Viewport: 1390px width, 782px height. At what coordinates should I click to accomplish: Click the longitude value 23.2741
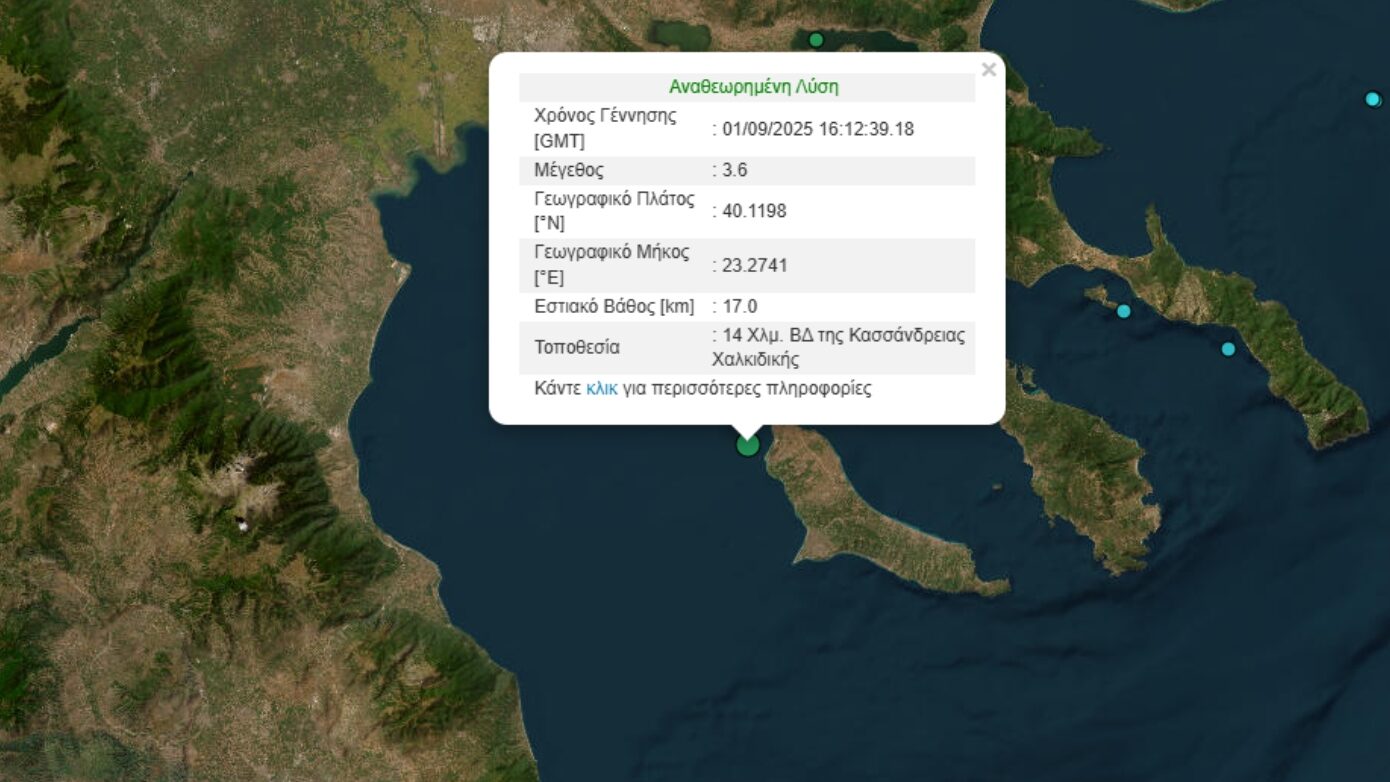(754, 265)
